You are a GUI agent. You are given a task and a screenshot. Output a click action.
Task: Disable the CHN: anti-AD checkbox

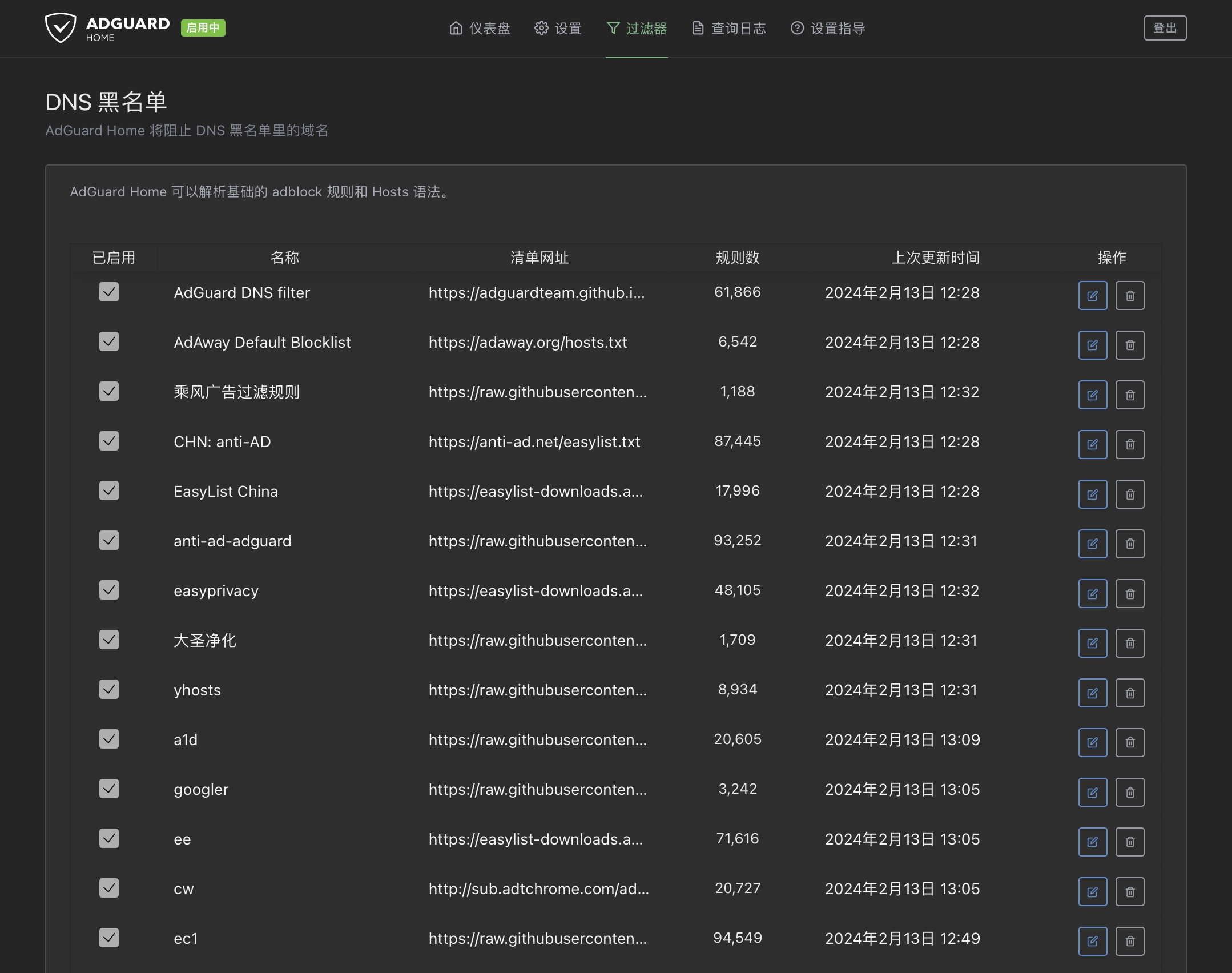109,441
